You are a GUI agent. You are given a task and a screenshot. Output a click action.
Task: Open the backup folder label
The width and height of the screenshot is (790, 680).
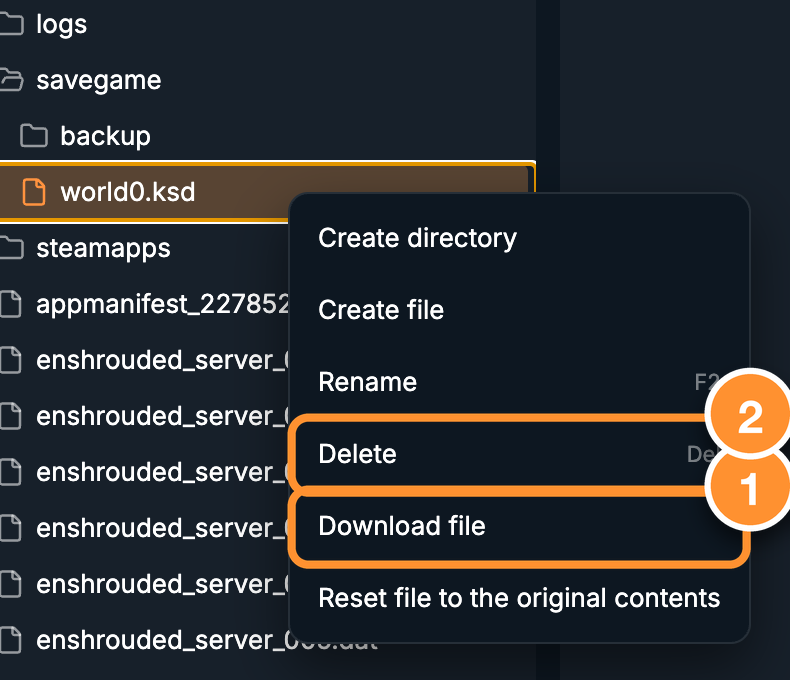coord(105,137)
